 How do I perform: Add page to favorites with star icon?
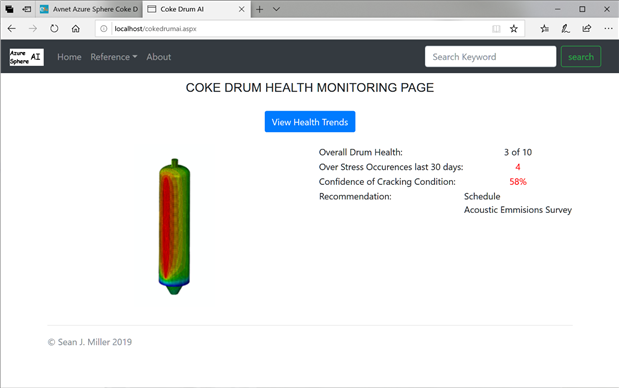pos(514,28)
